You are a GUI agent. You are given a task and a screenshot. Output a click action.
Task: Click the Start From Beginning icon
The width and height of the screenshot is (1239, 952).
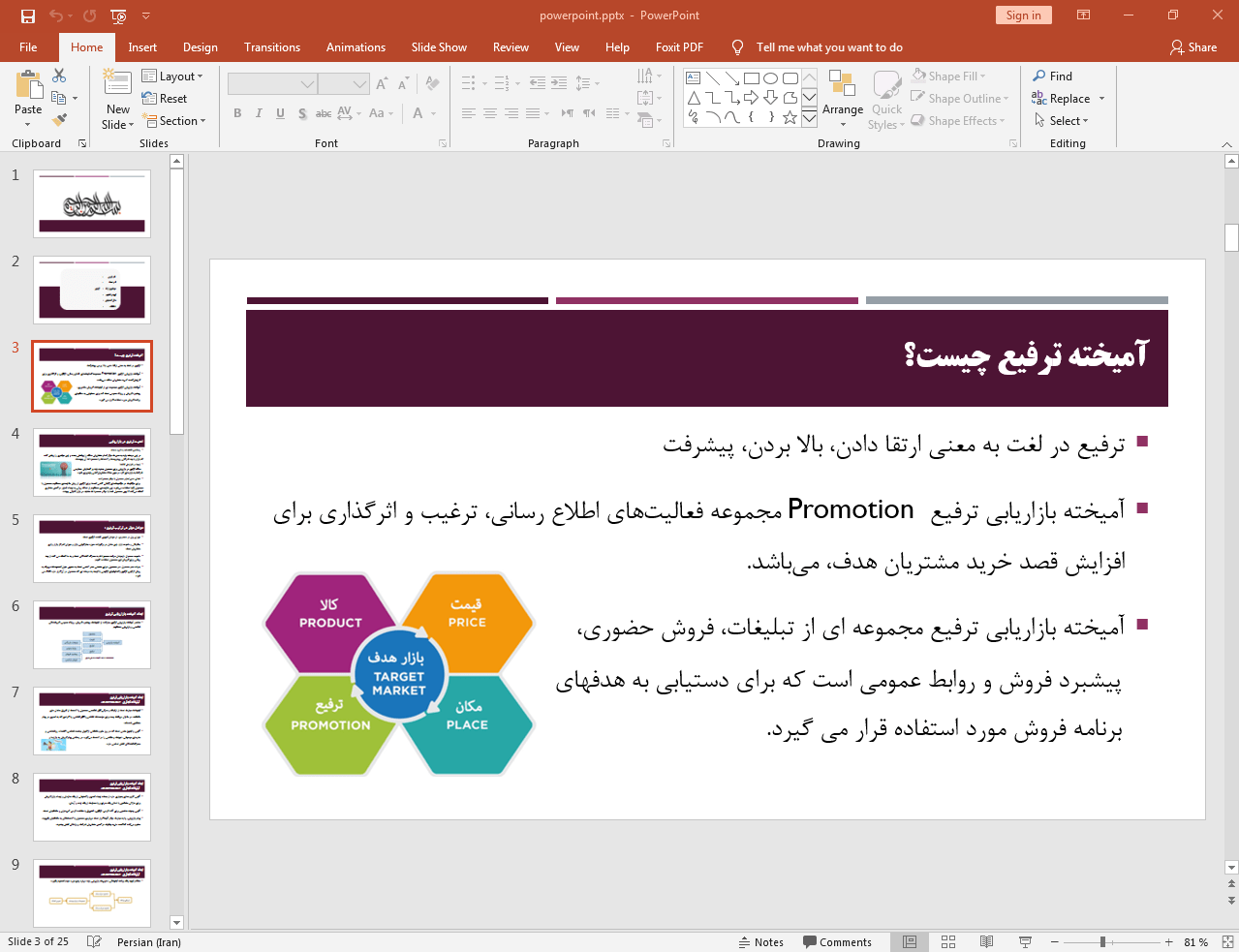(118, 15)
